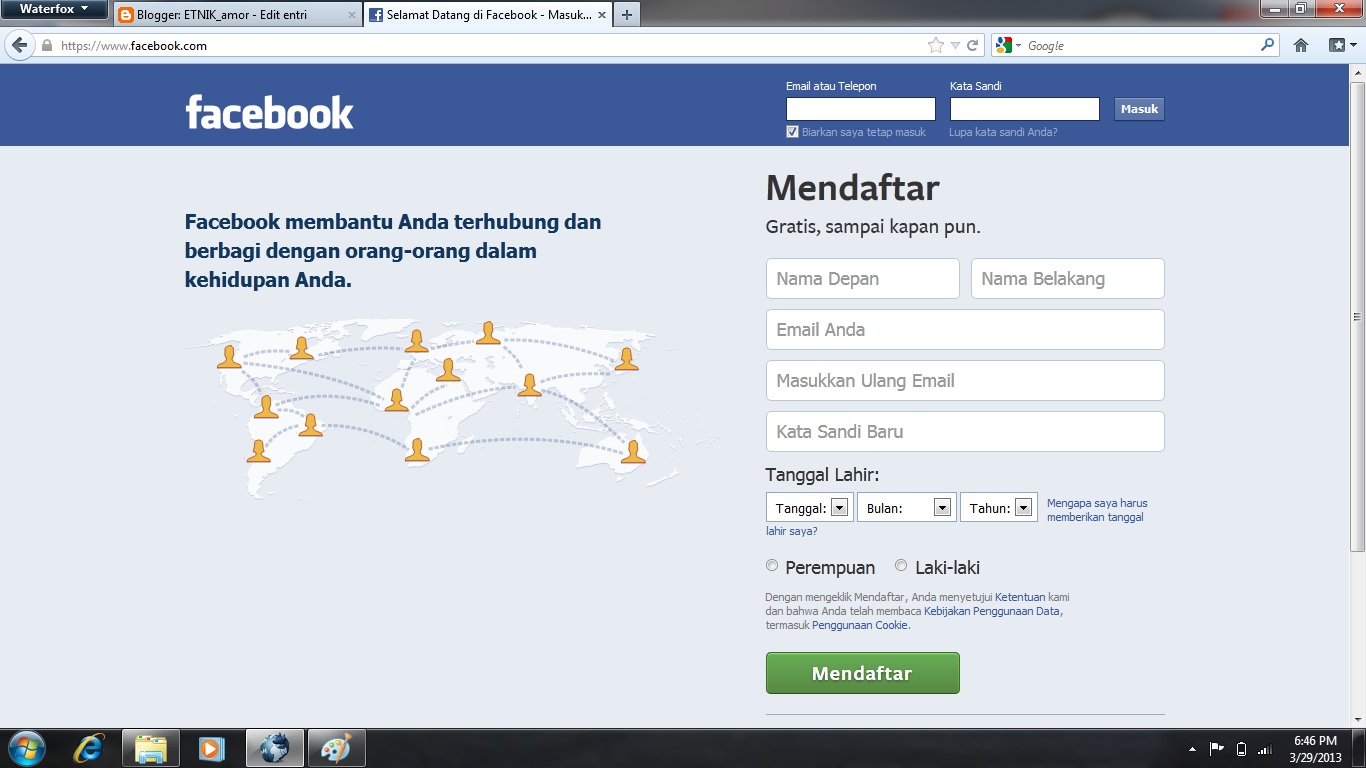This screenshot has height=768, width=1366.
Task: Select the Laki-laki radio button
Action: coord(901,566)
